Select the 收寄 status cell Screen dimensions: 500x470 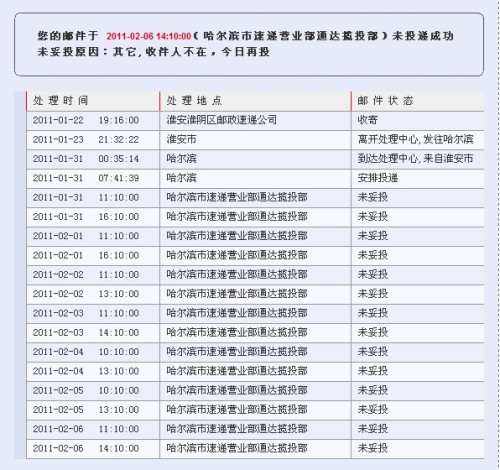pos(367,120)
